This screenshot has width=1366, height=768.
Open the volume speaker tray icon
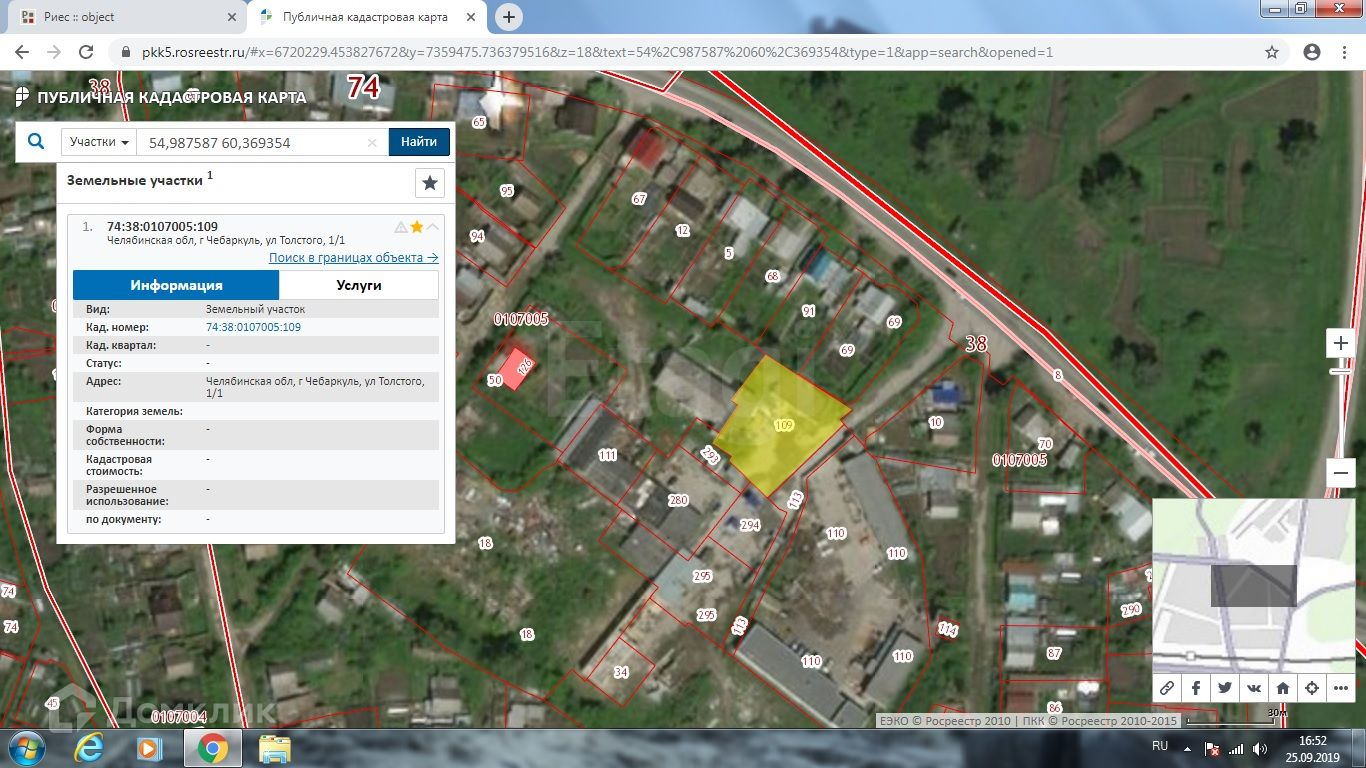1258,748
